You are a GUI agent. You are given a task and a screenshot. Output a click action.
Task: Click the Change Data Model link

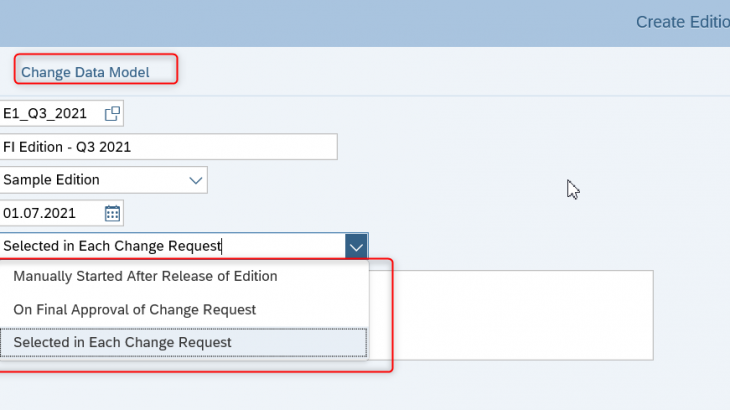(85, 72)
